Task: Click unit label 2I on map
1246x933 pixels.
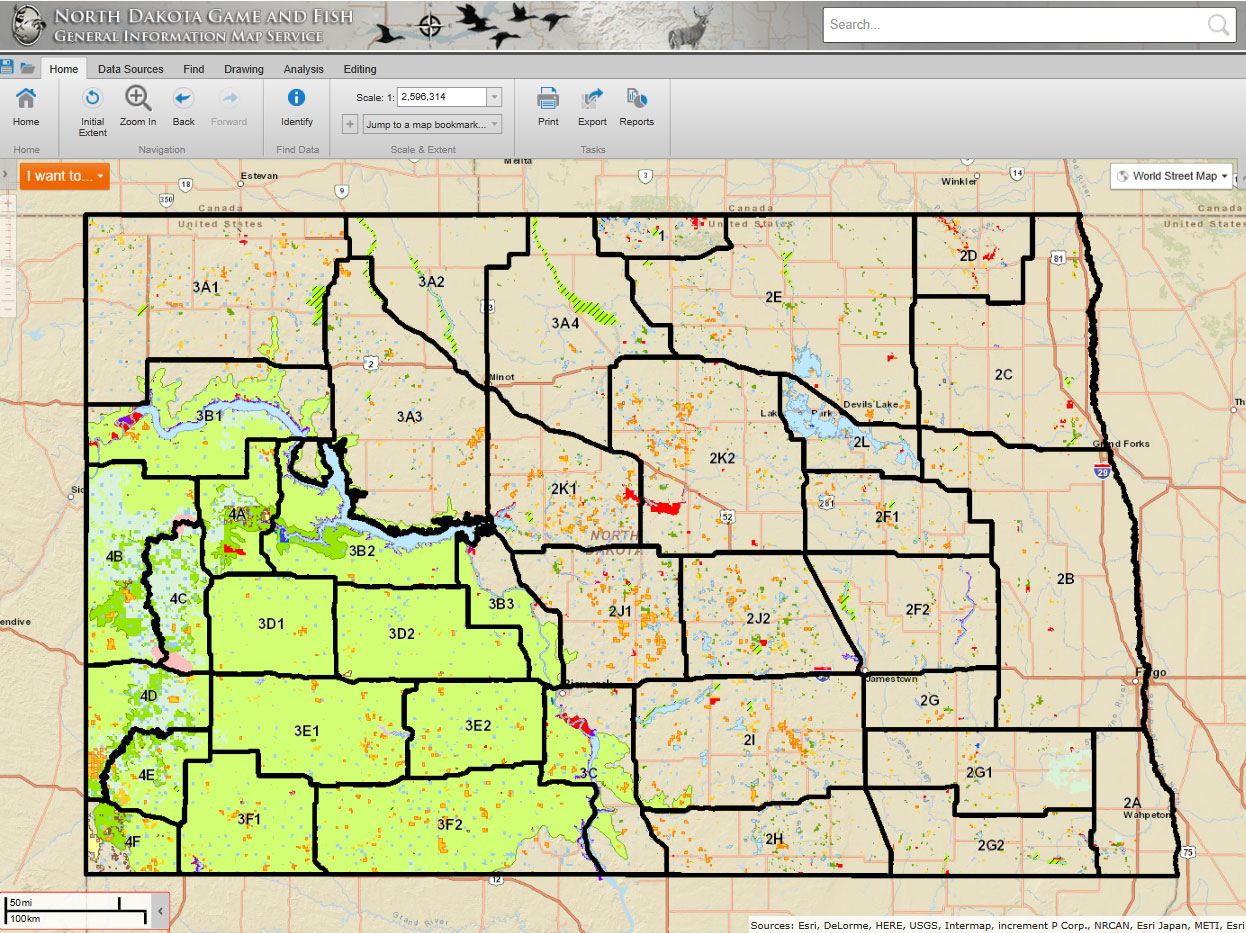Action: tap(749, 738)
